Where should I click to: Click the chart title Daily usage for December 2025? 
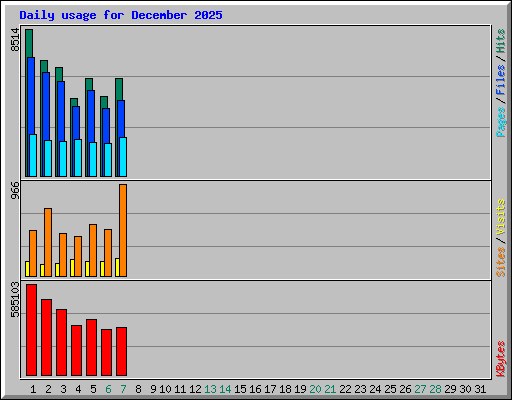[x=121, y=15]
